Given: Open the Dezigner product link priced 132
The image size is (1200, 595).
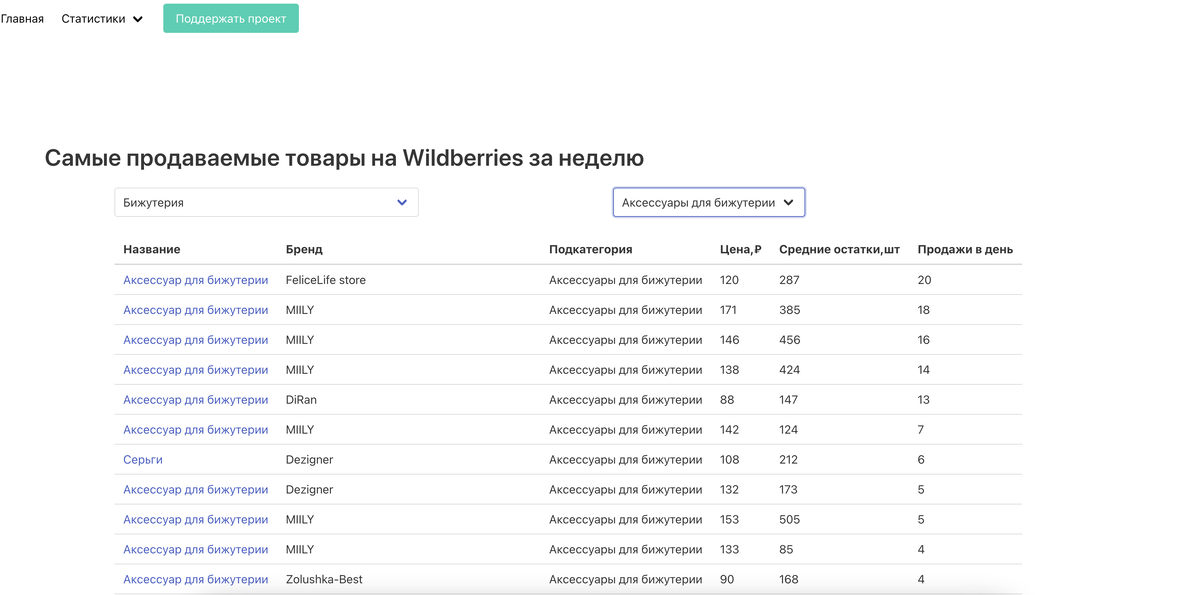Looking at the screenshot, I should tap(196, 490).
